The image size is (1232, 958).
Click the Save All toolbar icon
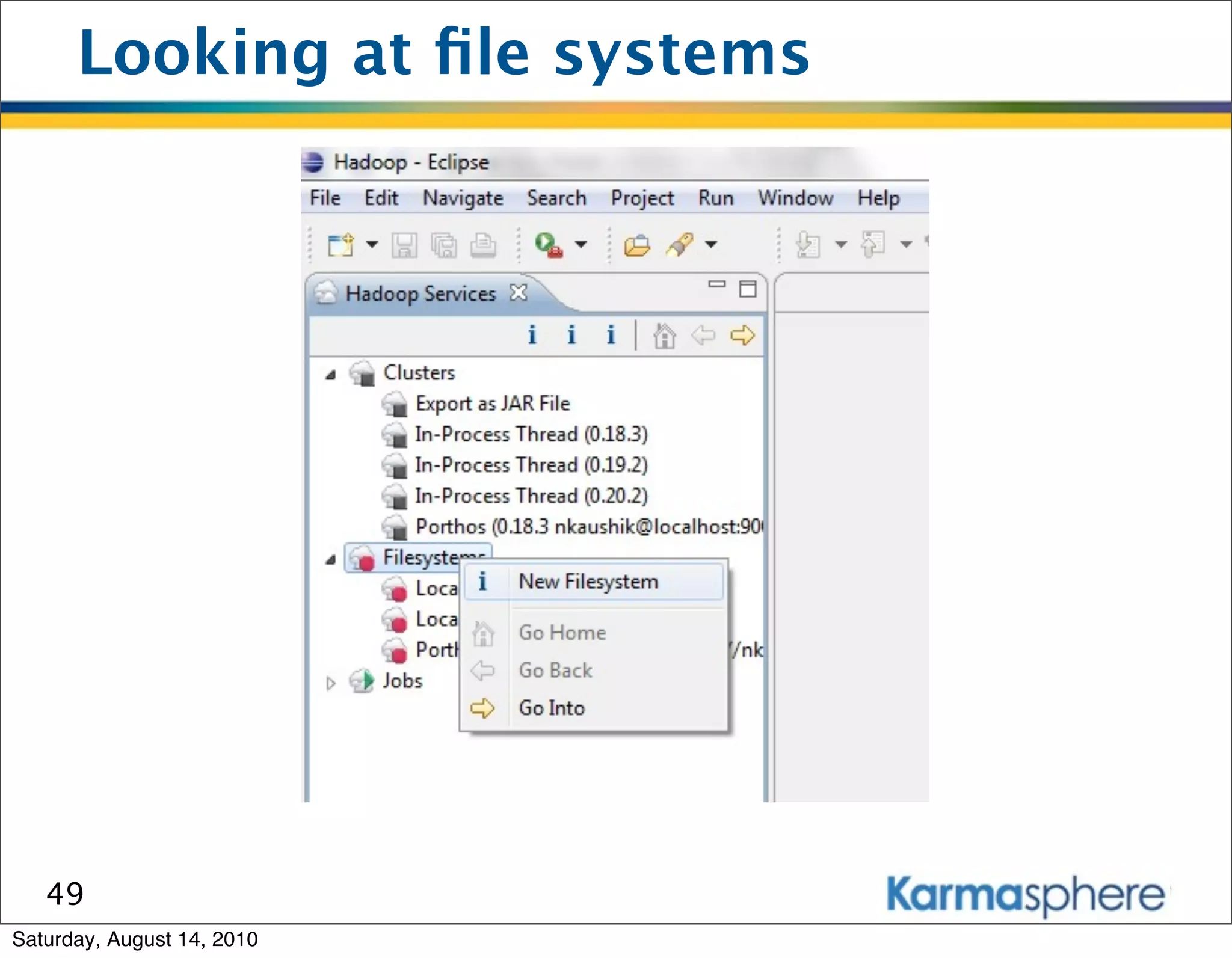click(x=444, y=245)
